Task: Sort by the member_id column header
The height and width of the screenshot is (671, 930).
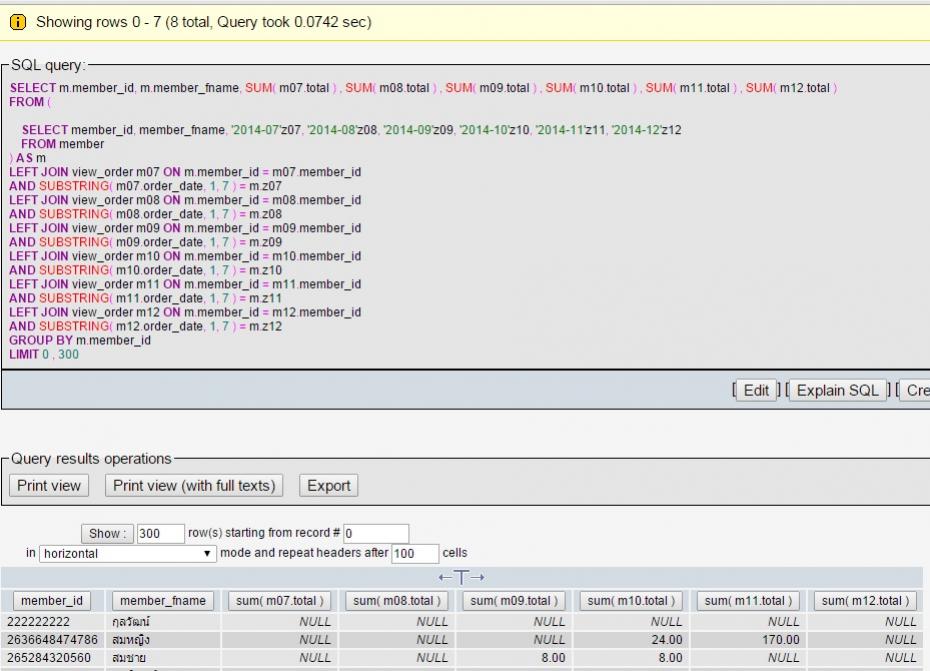Action: click(x=52, y=601)
